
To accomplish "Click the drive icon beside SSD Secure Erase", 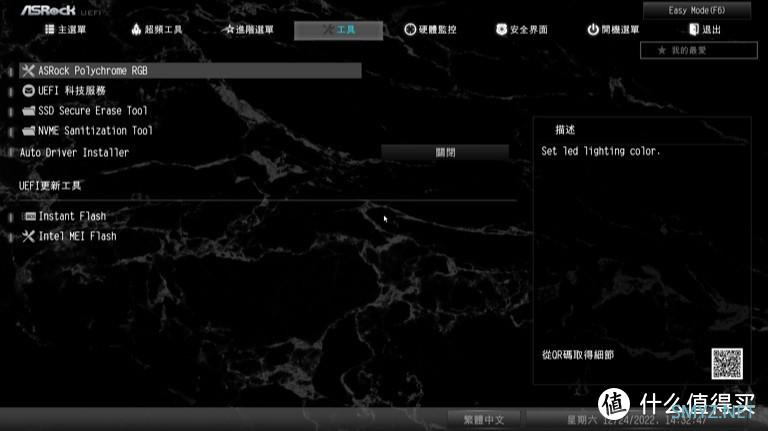I will (x=28, y=111).
